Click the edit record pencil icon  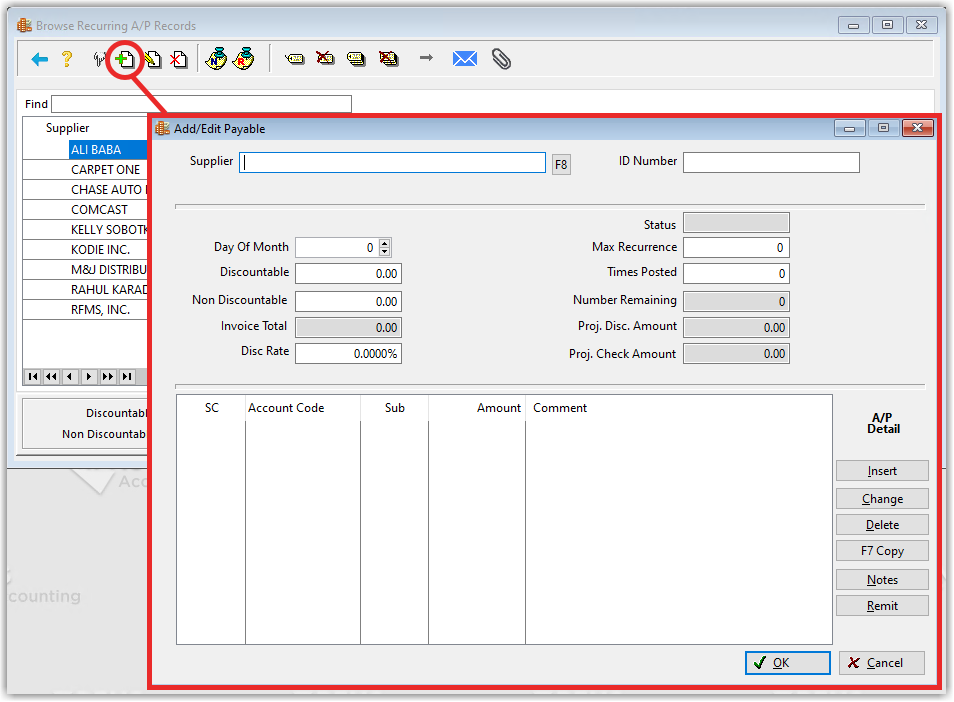tap(153, 59)
